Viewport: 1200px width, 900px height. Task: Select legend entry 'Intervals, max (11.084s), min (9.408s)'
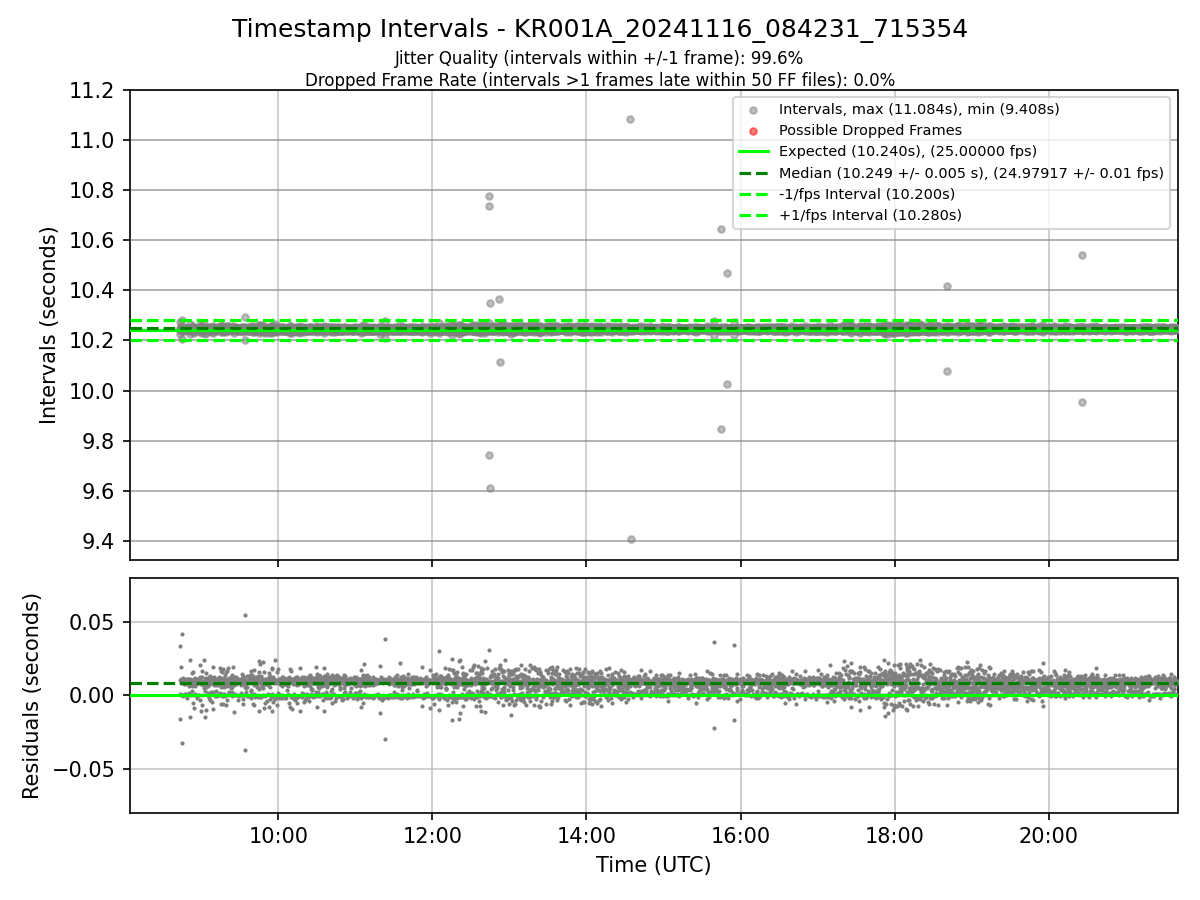[x=919, y=109]
